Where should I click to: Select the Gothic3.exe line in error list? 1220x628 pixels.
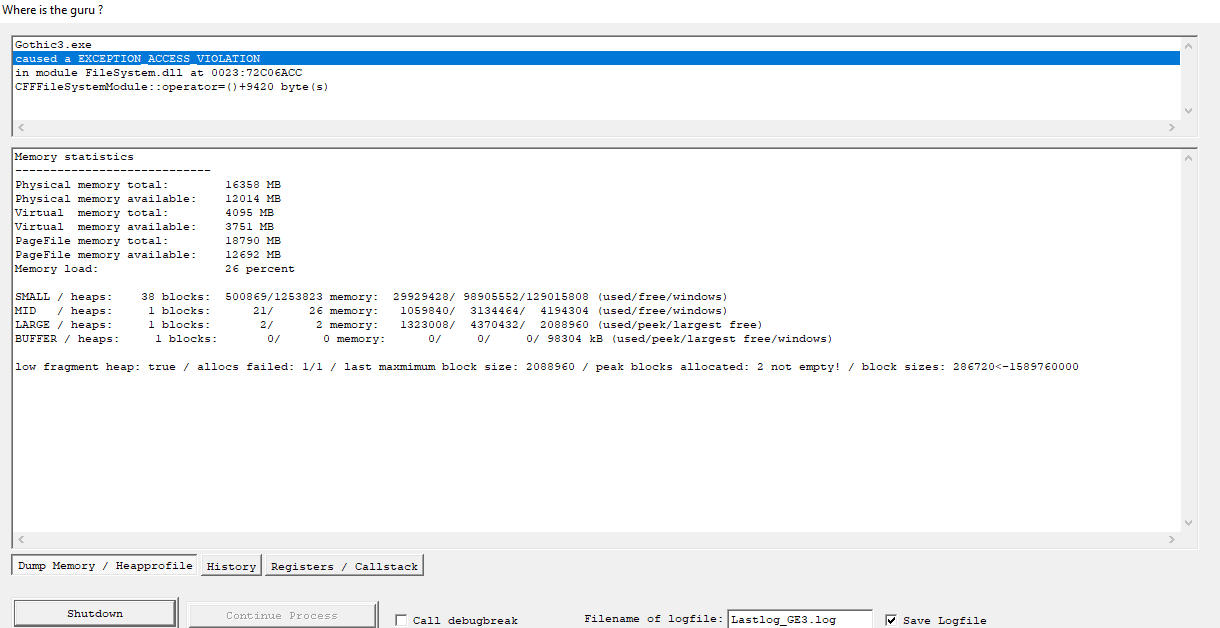pyautogui.click(x=53, y=45)
